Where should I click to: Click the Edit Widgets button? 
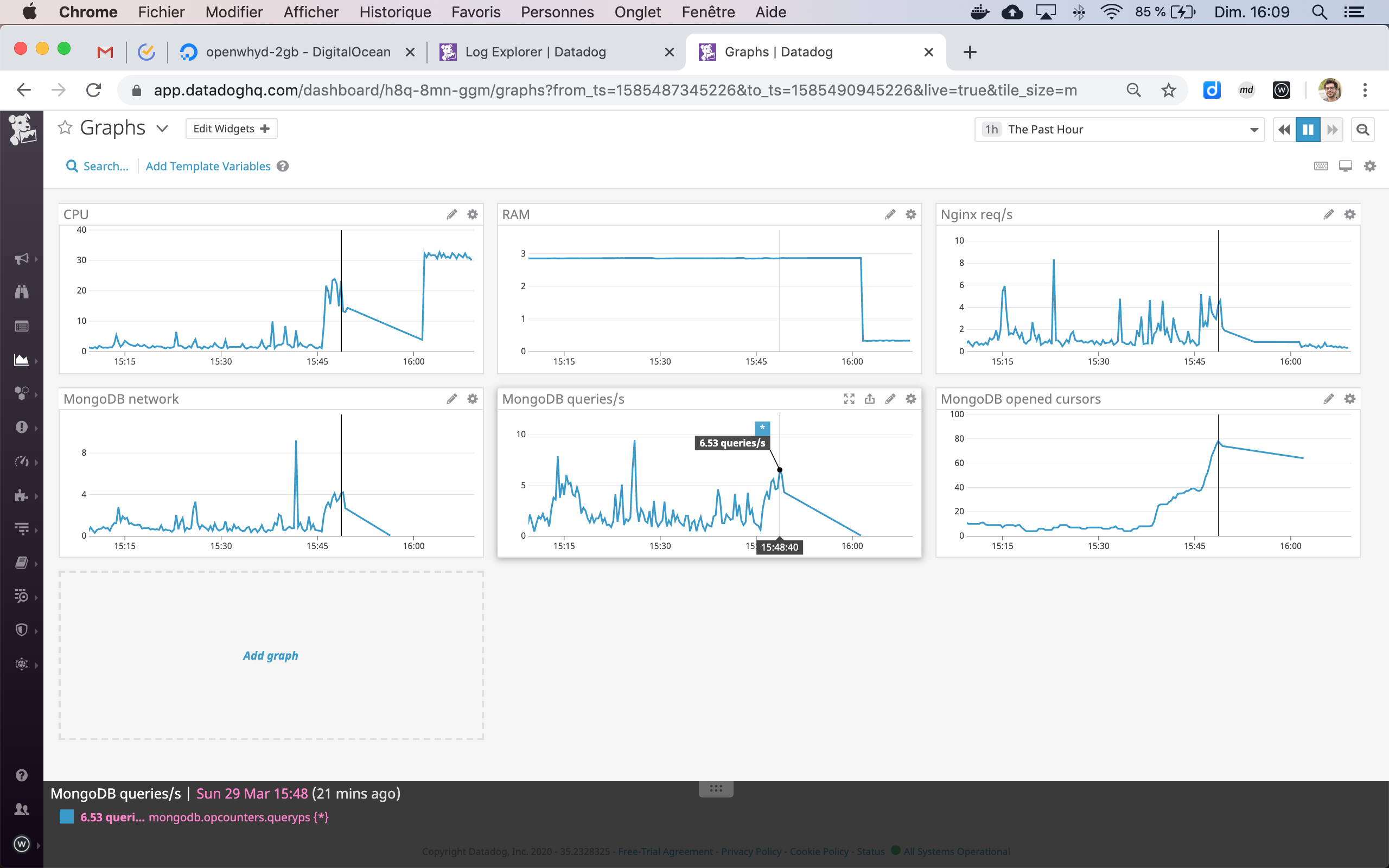point(231,128)
